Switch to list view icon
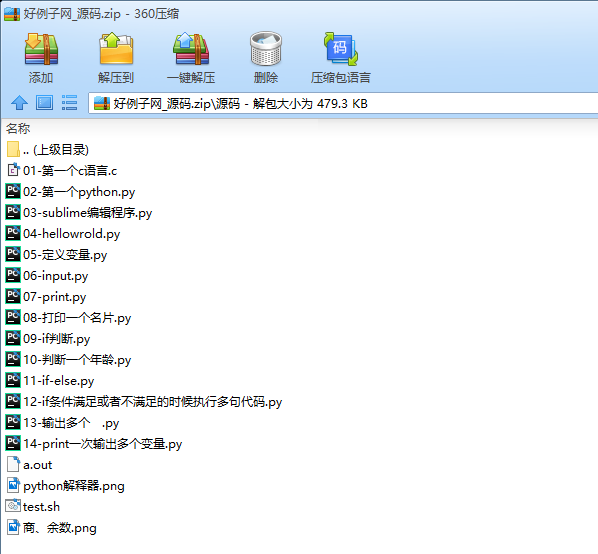The image size is (598, 554). (69, 103)
